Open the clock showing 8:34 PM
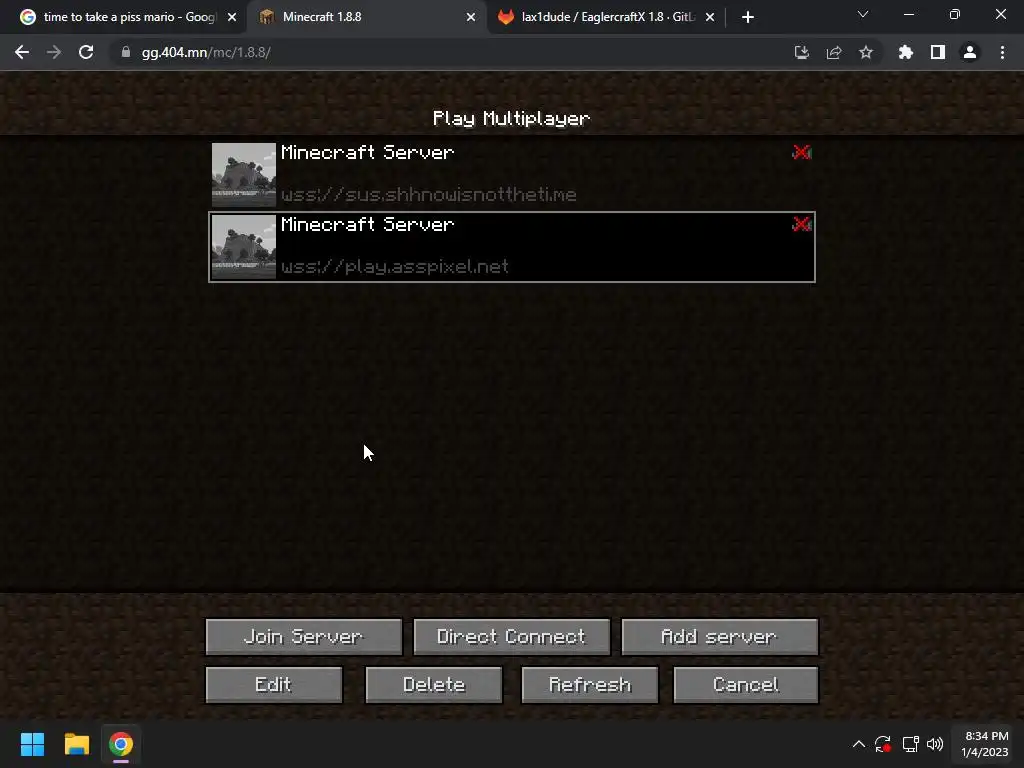Screen dimensions: 1024x768 point(986,744)
